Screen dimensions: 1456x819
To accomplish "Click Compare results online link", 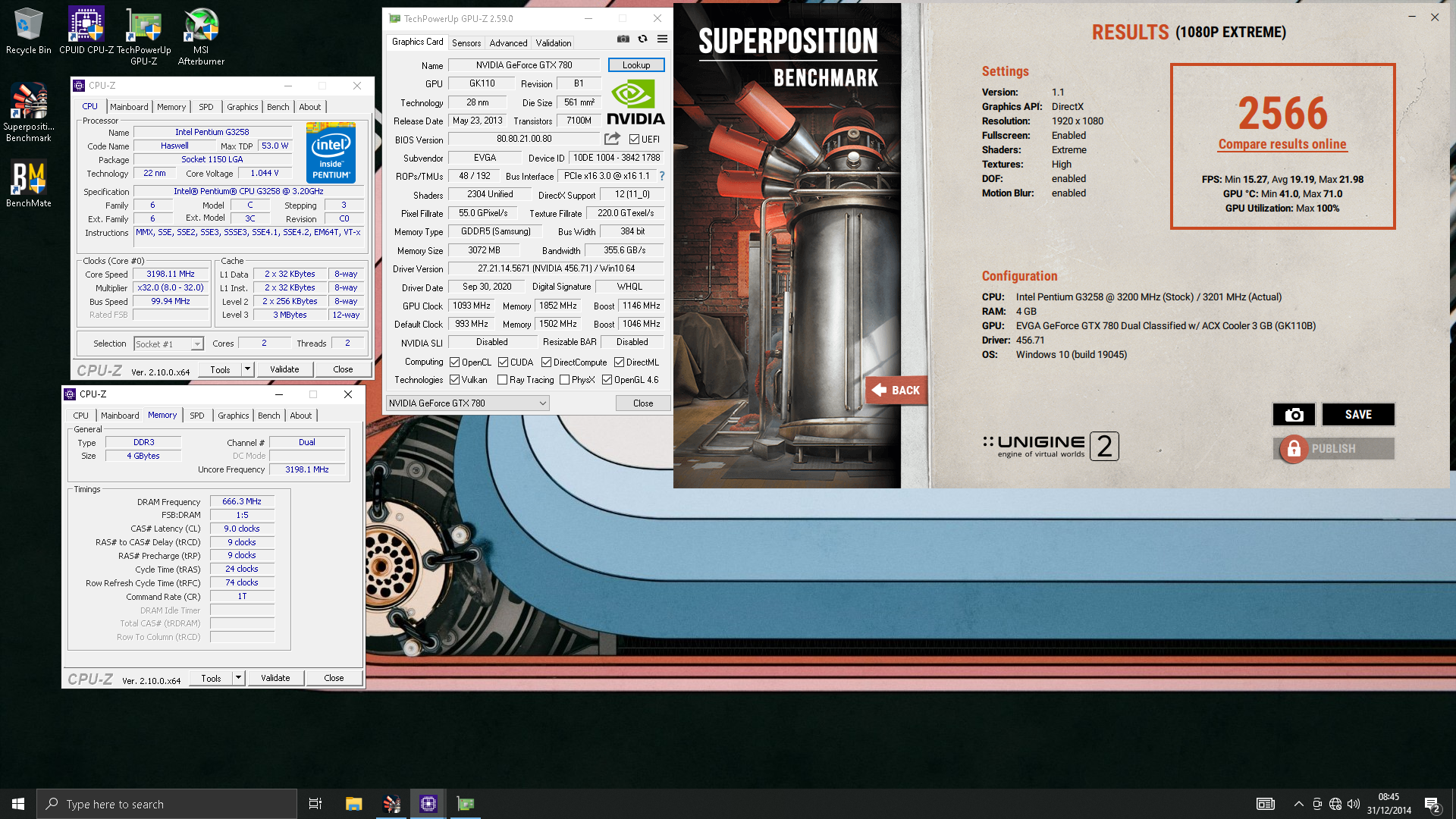I will pyautogui.click(x=1282, y=144).
